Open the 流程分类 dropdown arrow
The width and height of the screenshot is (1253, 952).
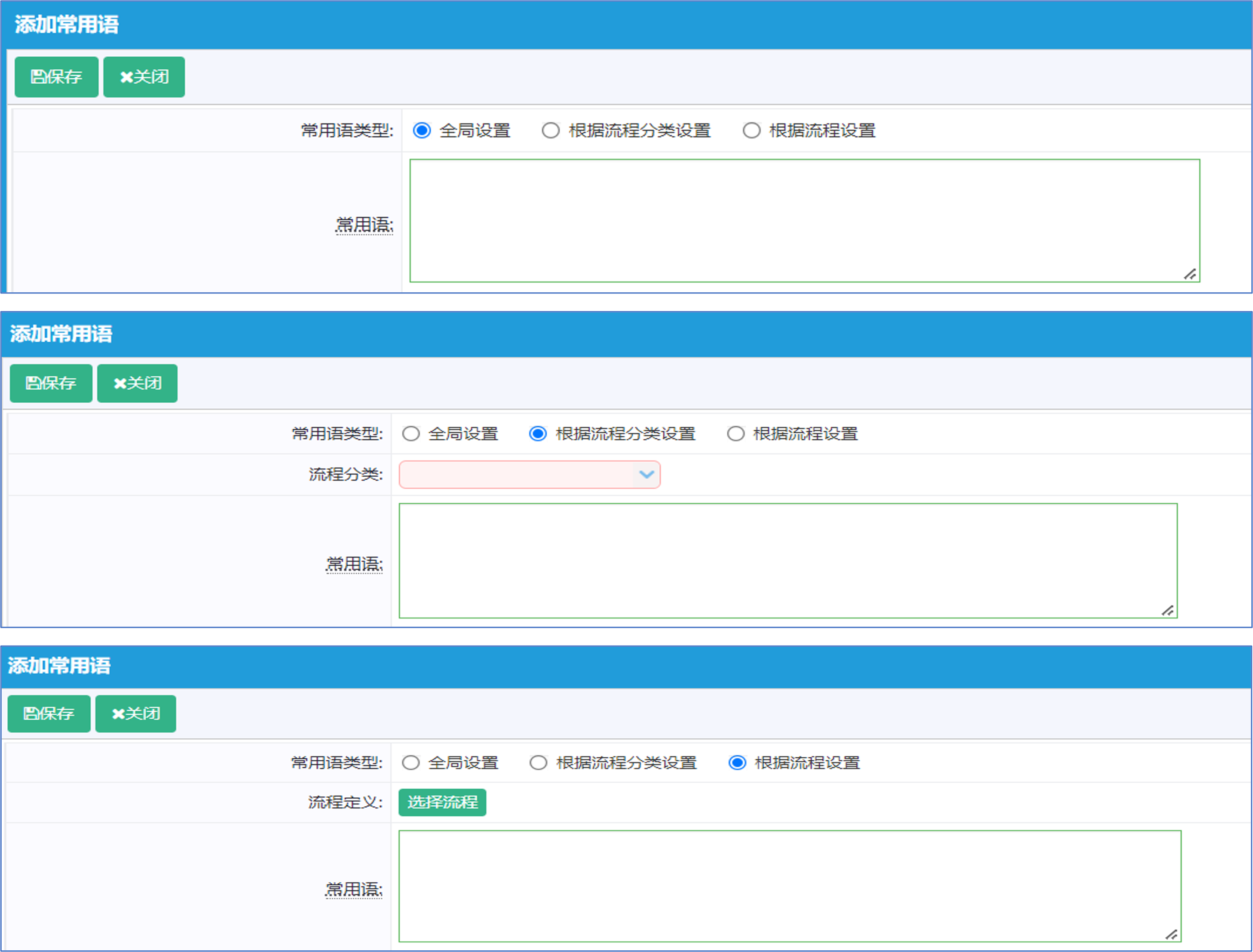pos(646,475)
